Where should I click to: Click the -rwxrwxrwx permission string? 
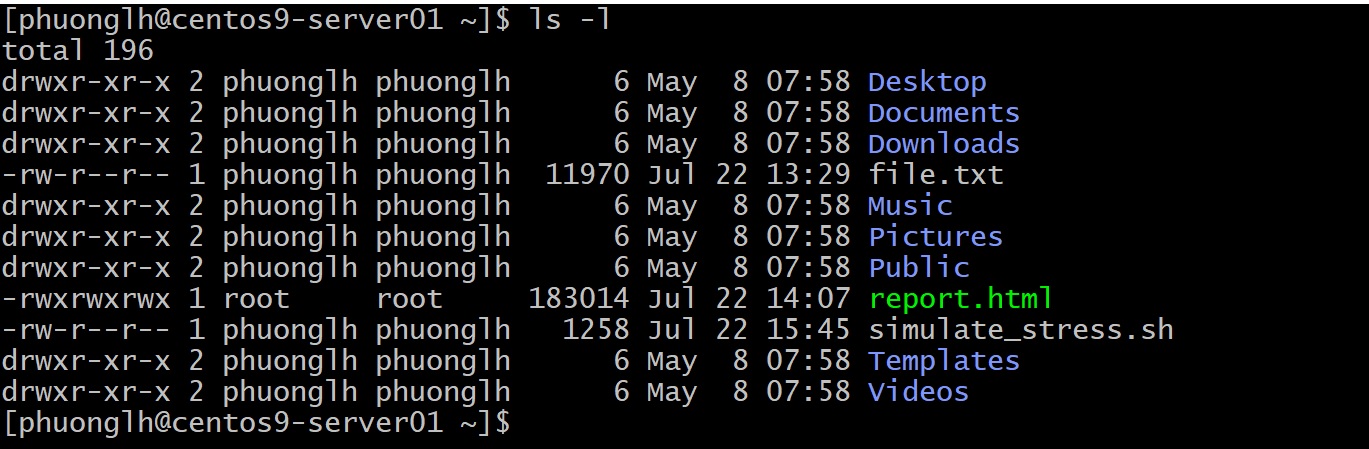(86, 299)
